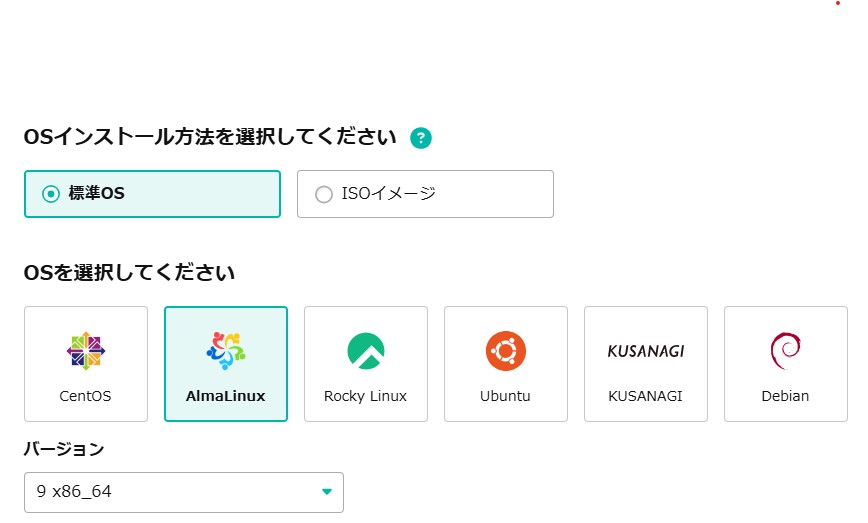Viewport: 868px width, 523px height.
Task: Click the Rocky Linux mountain logo
Action: pos(365,350)
